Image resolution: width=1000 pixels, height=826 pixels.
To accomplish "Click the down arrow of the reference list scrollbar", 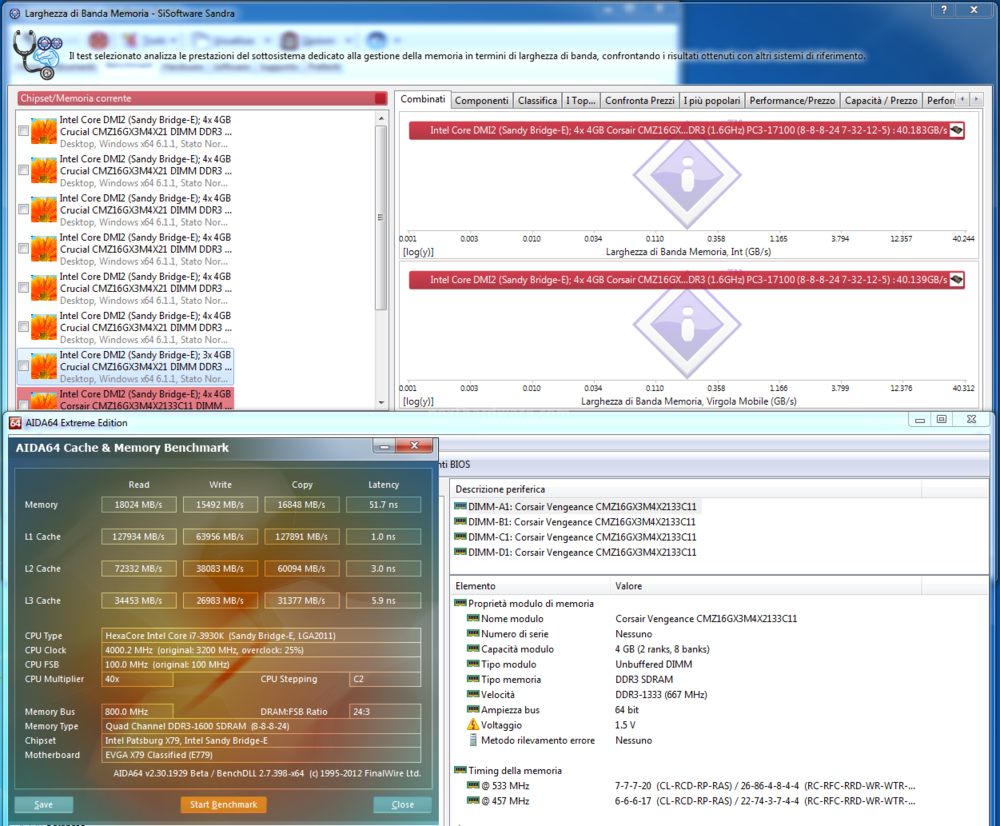I will [381, 402].
